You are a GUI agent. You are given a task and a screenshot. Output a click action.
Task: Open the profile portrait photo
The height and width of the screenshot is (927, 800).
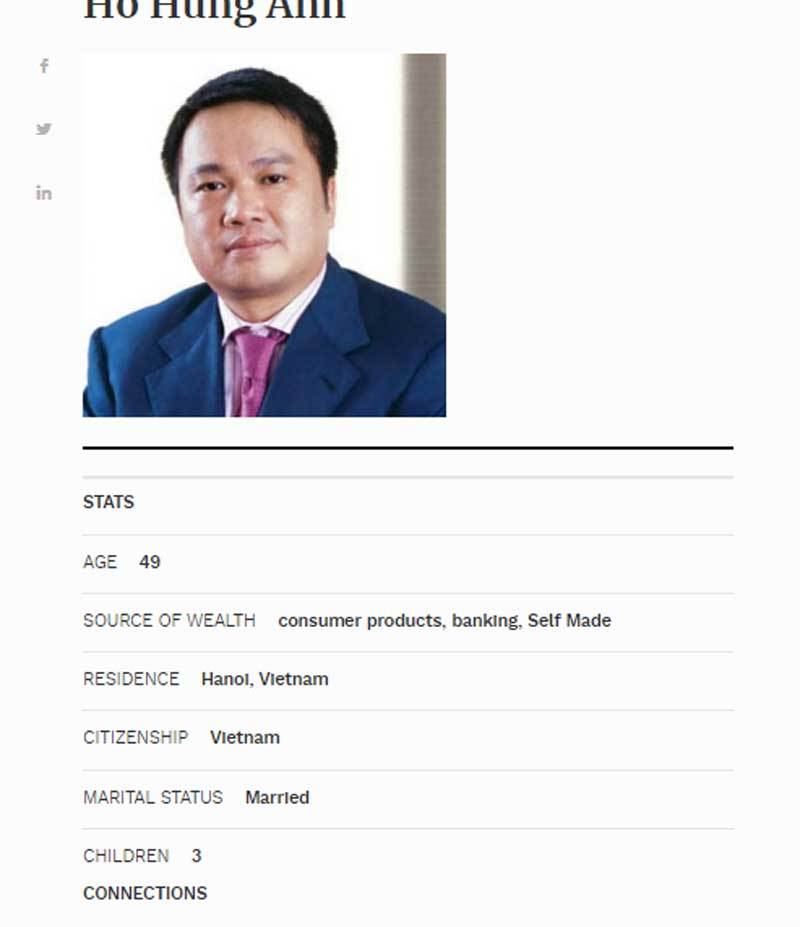click(x=264, y=235)
